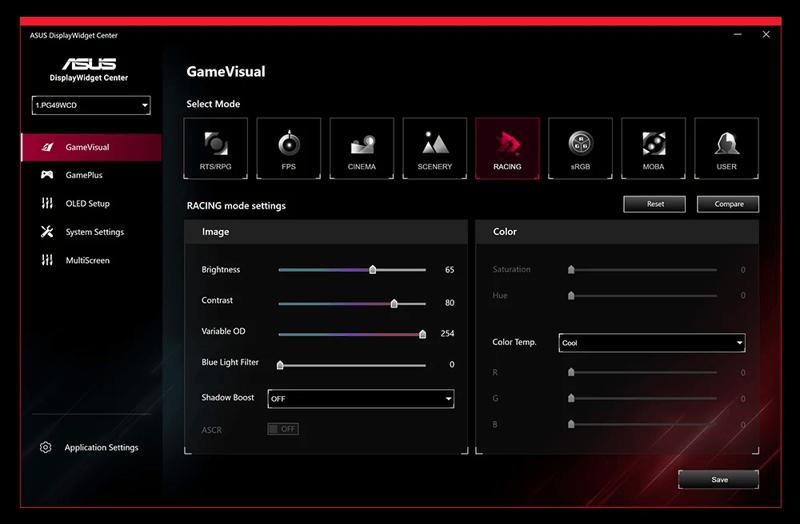
Task: Click the Image panel header
Action: [x=326, y=232]
